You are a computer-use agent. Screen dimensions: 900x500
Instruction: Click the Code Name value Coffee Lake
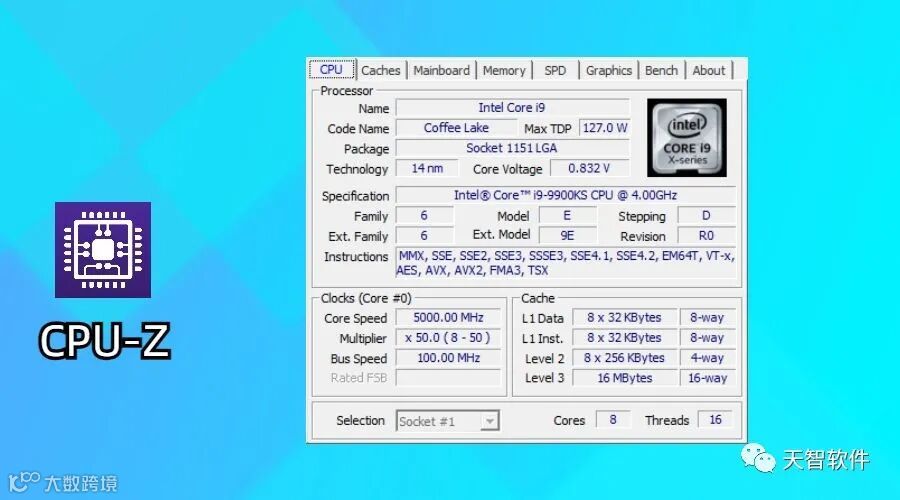point(456,128)
